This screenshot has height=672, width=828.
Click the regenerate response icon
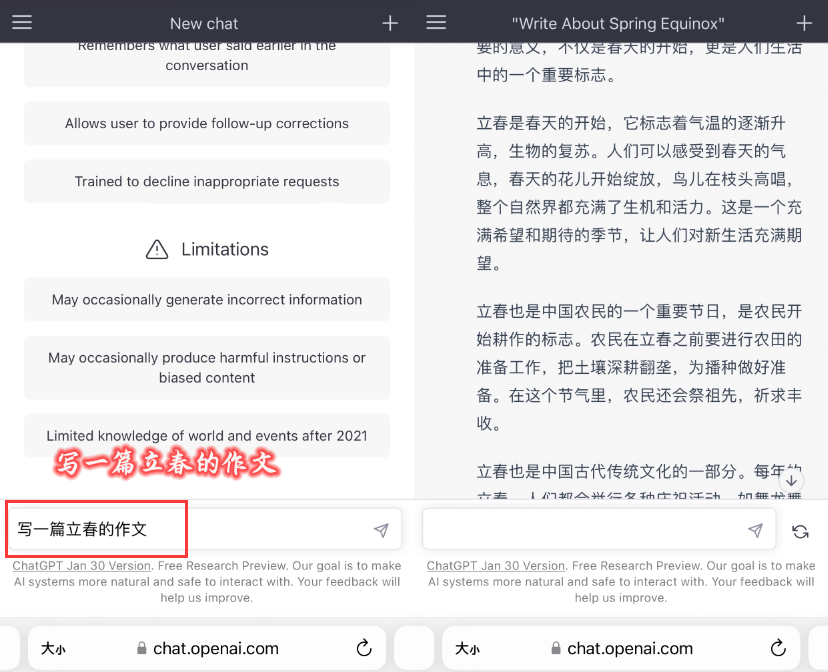click(800, 531)
